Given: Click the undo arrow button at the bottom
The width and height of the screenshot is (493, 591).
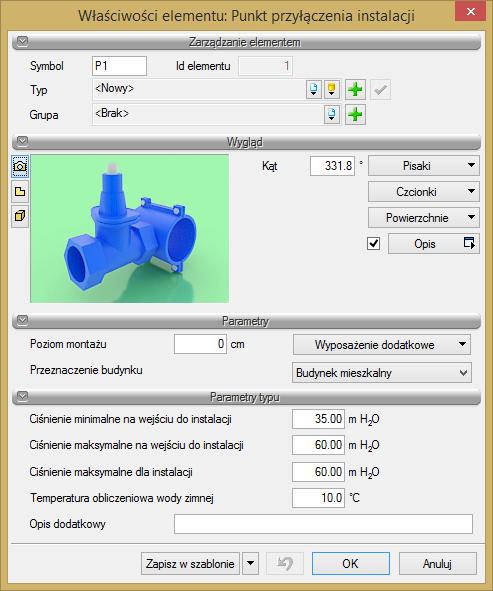Looking at the screenshot, I should point(285,563).
